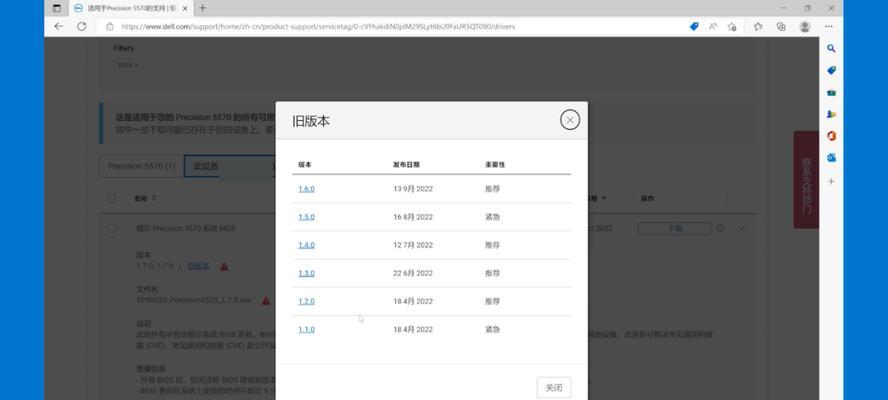Image resolution: width=888 pixels, height=400 pixels.
Task: Tick the Precision 5570 系统 BIOS row checkbox
Action: point(112,228)
